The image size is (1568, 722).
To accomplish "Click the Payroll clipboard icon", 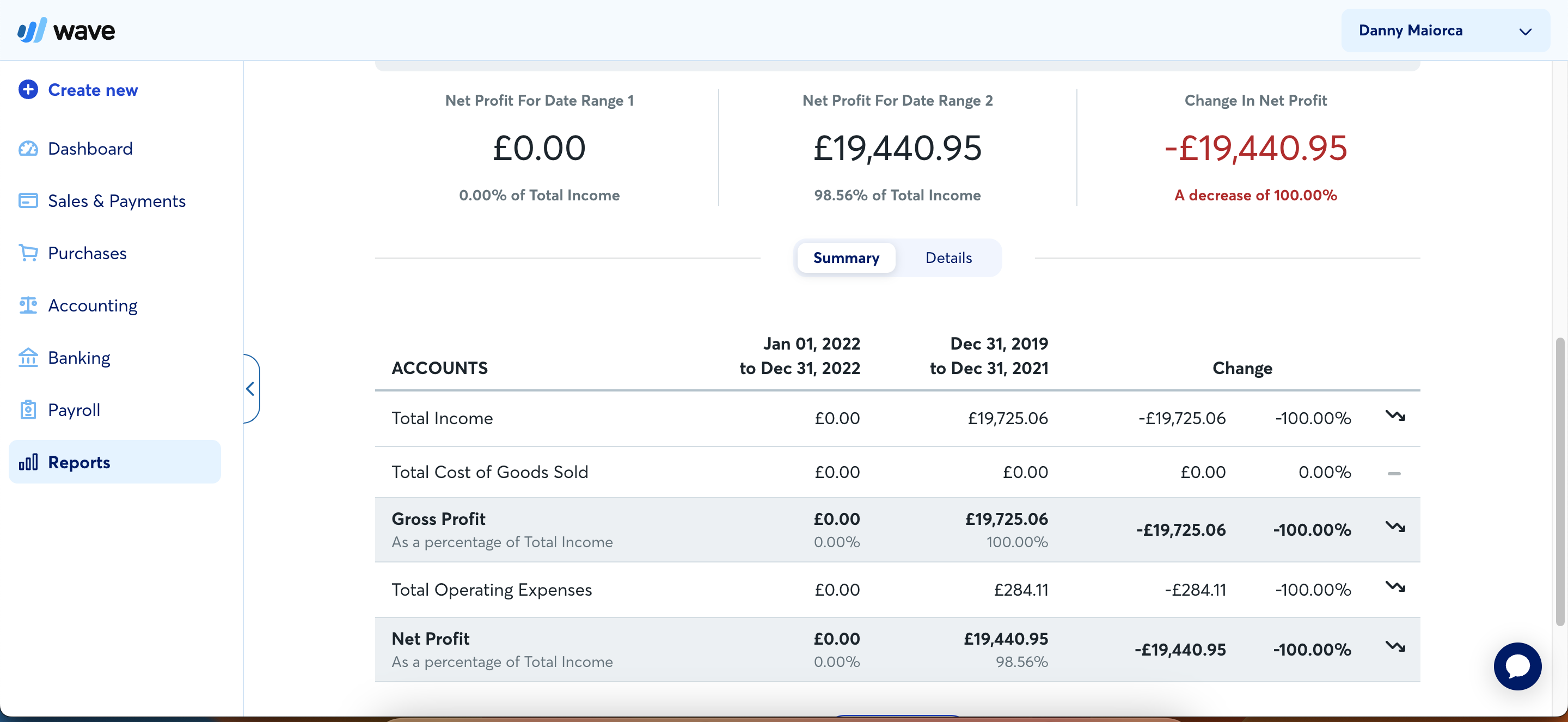I will click(x=28, y=409).
